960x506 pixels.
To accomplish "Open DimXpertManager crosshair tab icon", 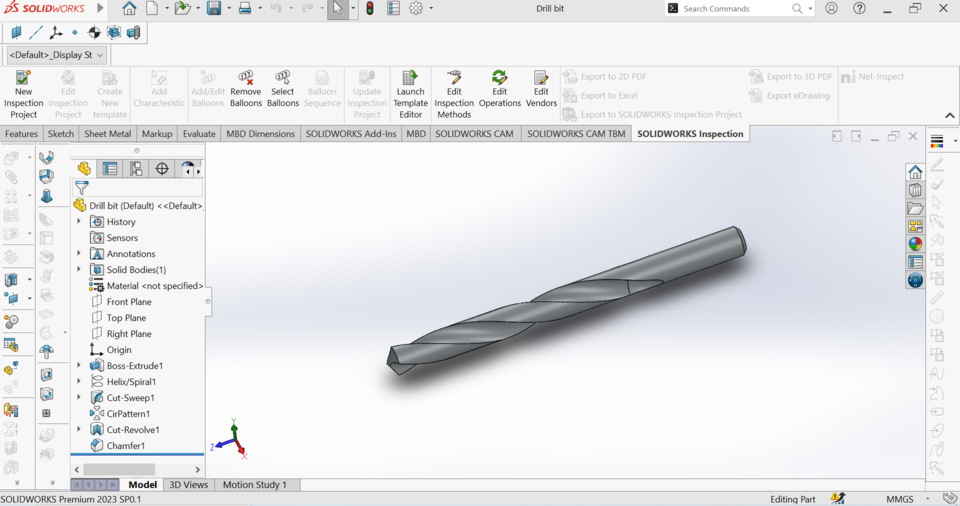I will (162, 168).
